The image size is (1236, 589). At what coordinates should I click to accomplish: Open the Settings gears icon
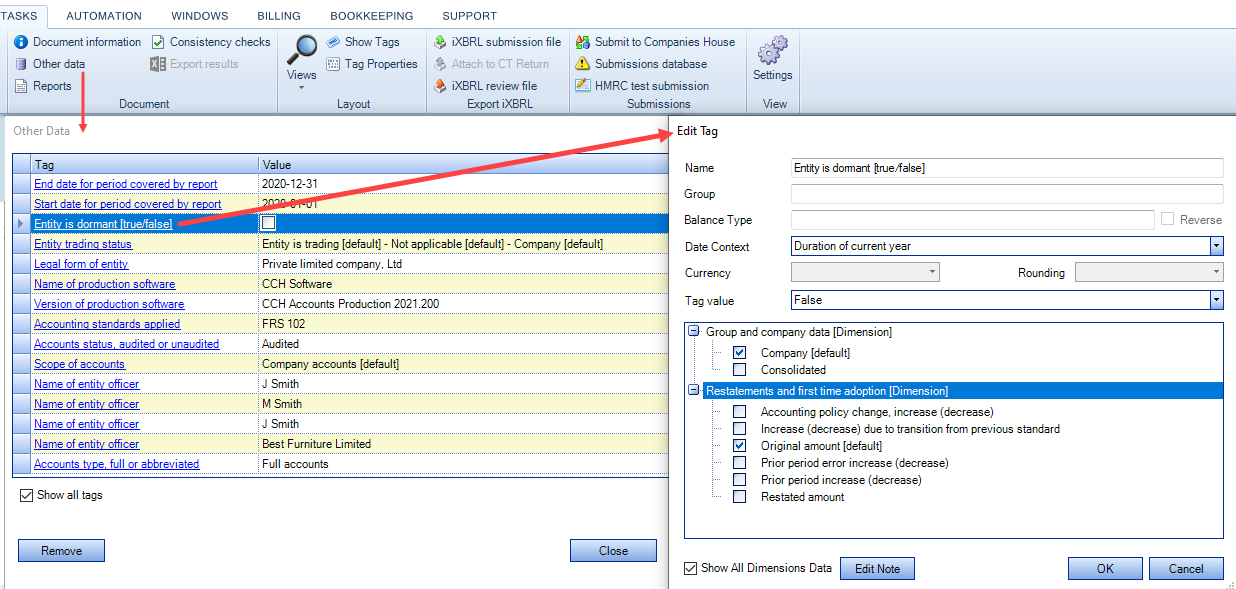[x=772, y=50]
